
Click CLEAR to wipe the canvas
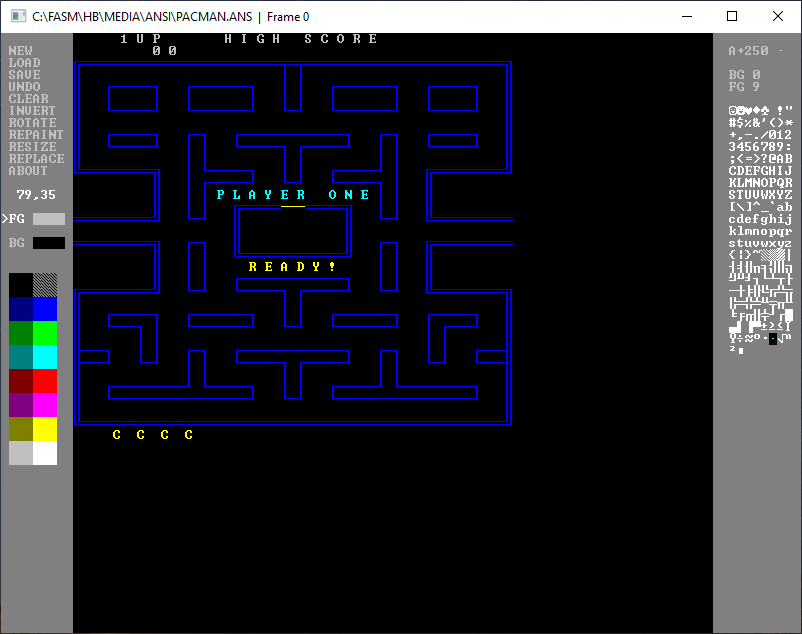[x=29, y=99]
